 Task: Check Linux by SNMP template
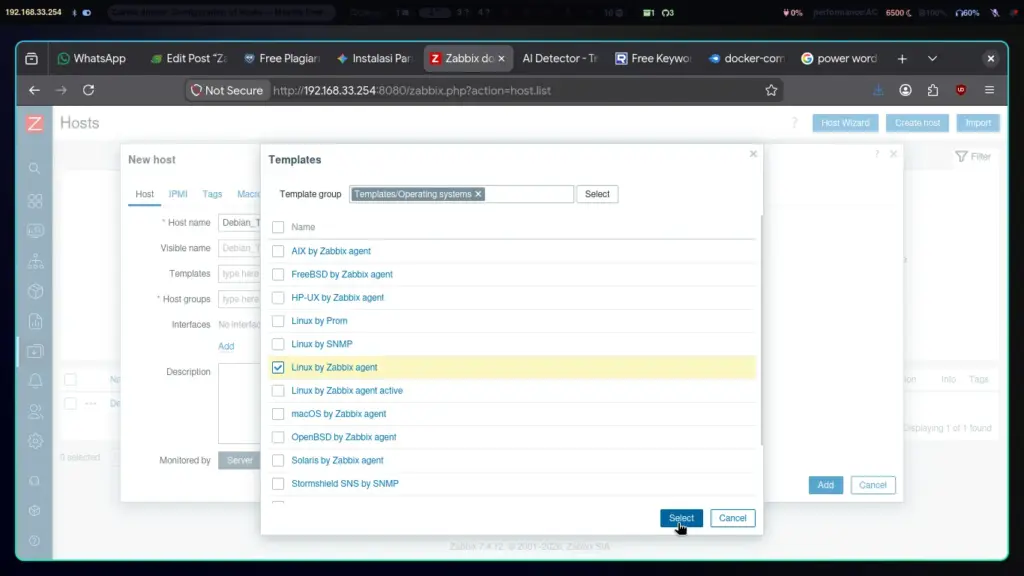click(x=278, y=344)
